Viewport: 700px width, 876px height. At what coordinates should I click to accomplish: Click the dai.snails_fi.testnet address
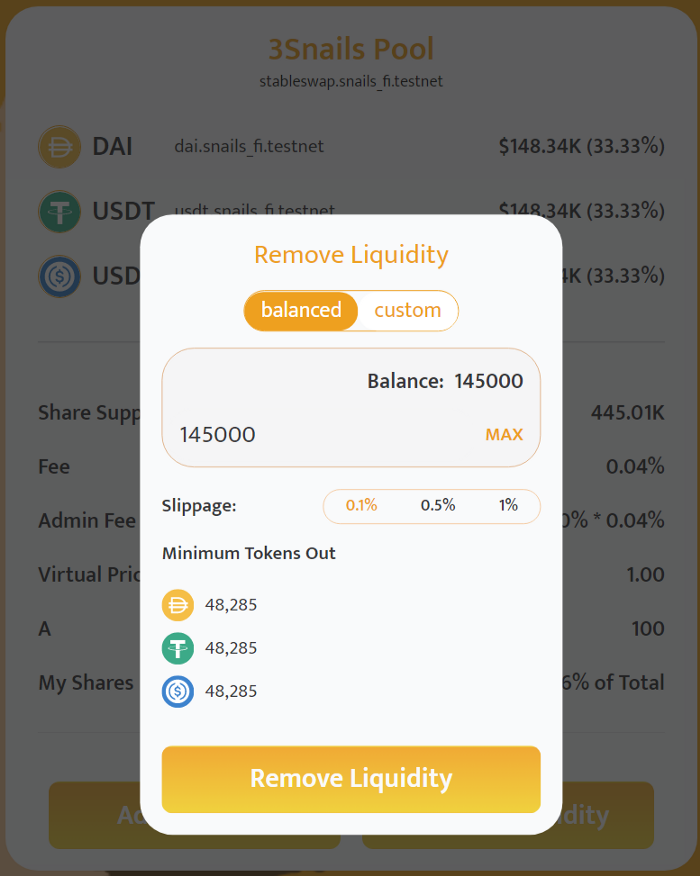click(x=249, y=147)
